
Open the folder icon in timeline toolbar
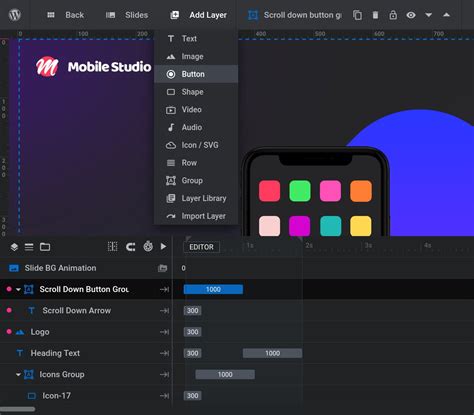coord(45,247)
